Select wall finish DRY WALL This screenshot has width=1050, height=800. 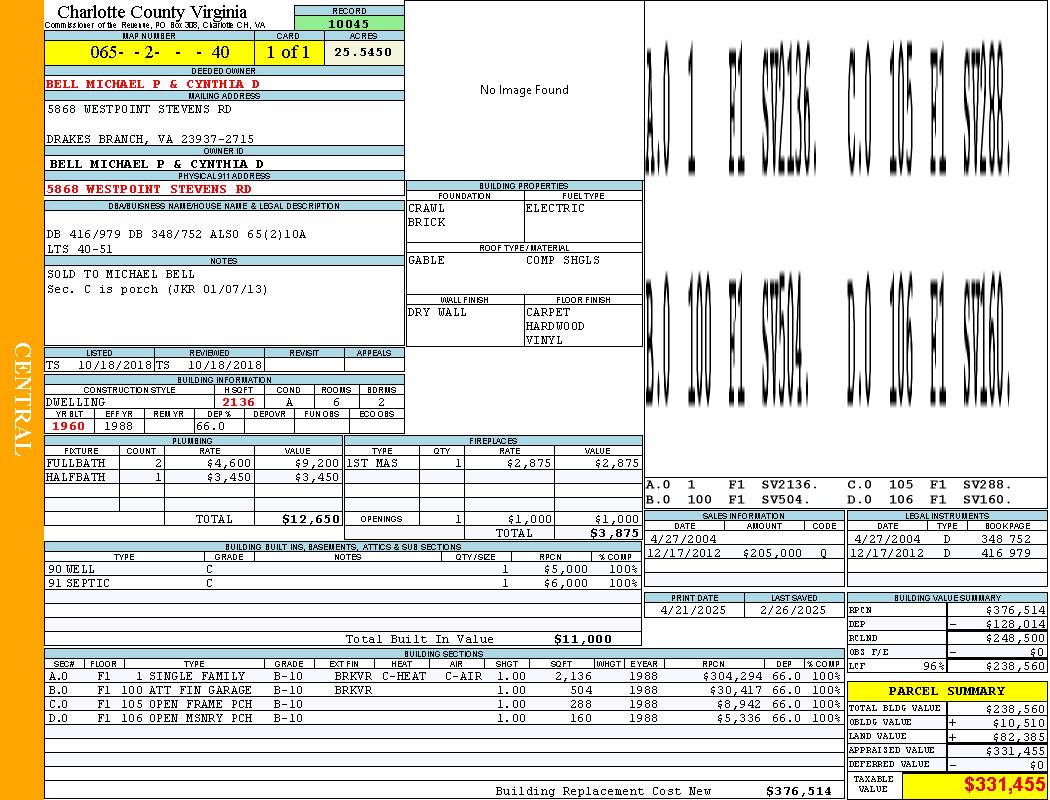pos(437,312)
